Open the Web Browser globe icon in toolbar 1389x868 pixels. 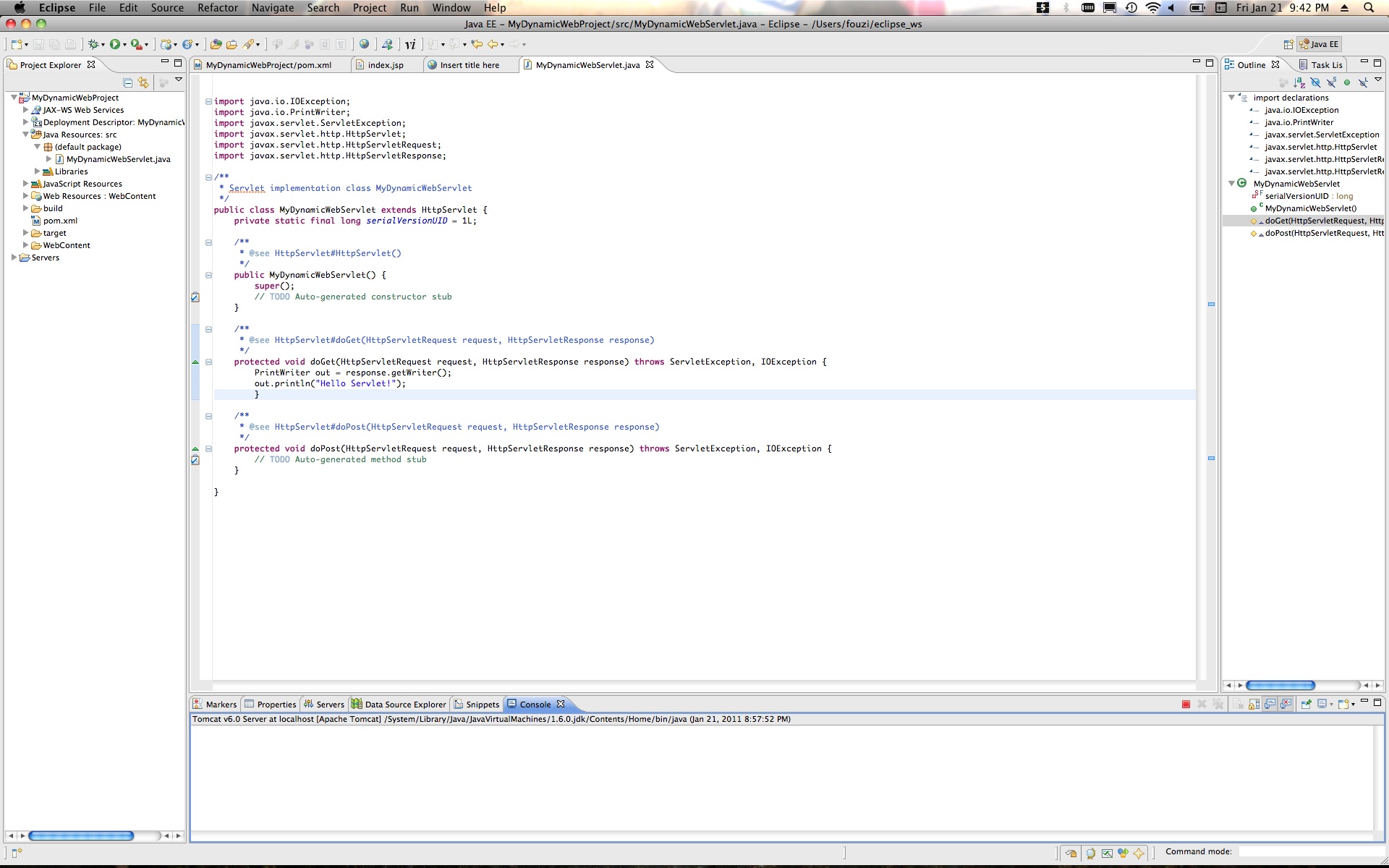365,44
